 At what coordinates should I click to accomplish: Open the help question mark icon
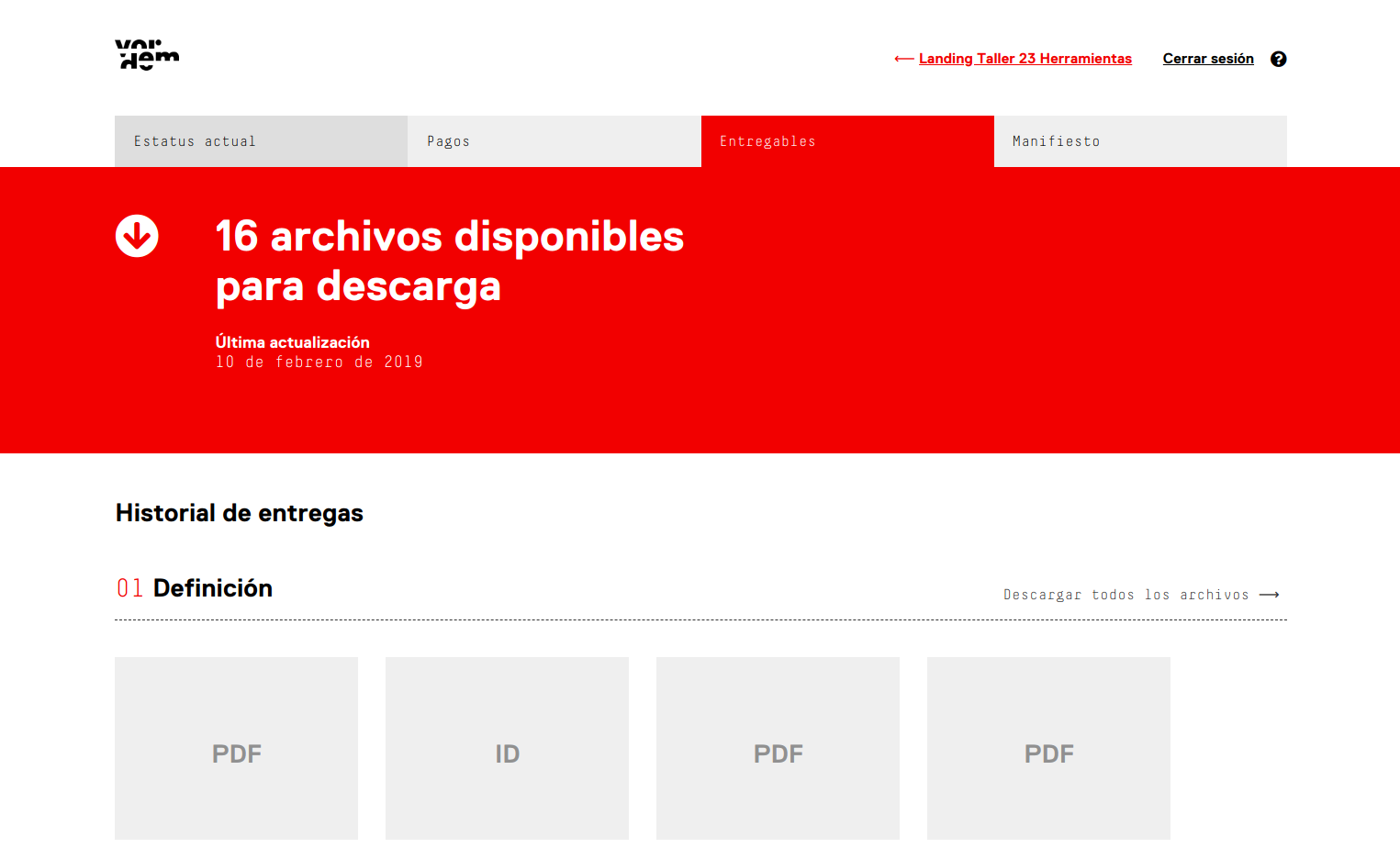coord(1278,59)
